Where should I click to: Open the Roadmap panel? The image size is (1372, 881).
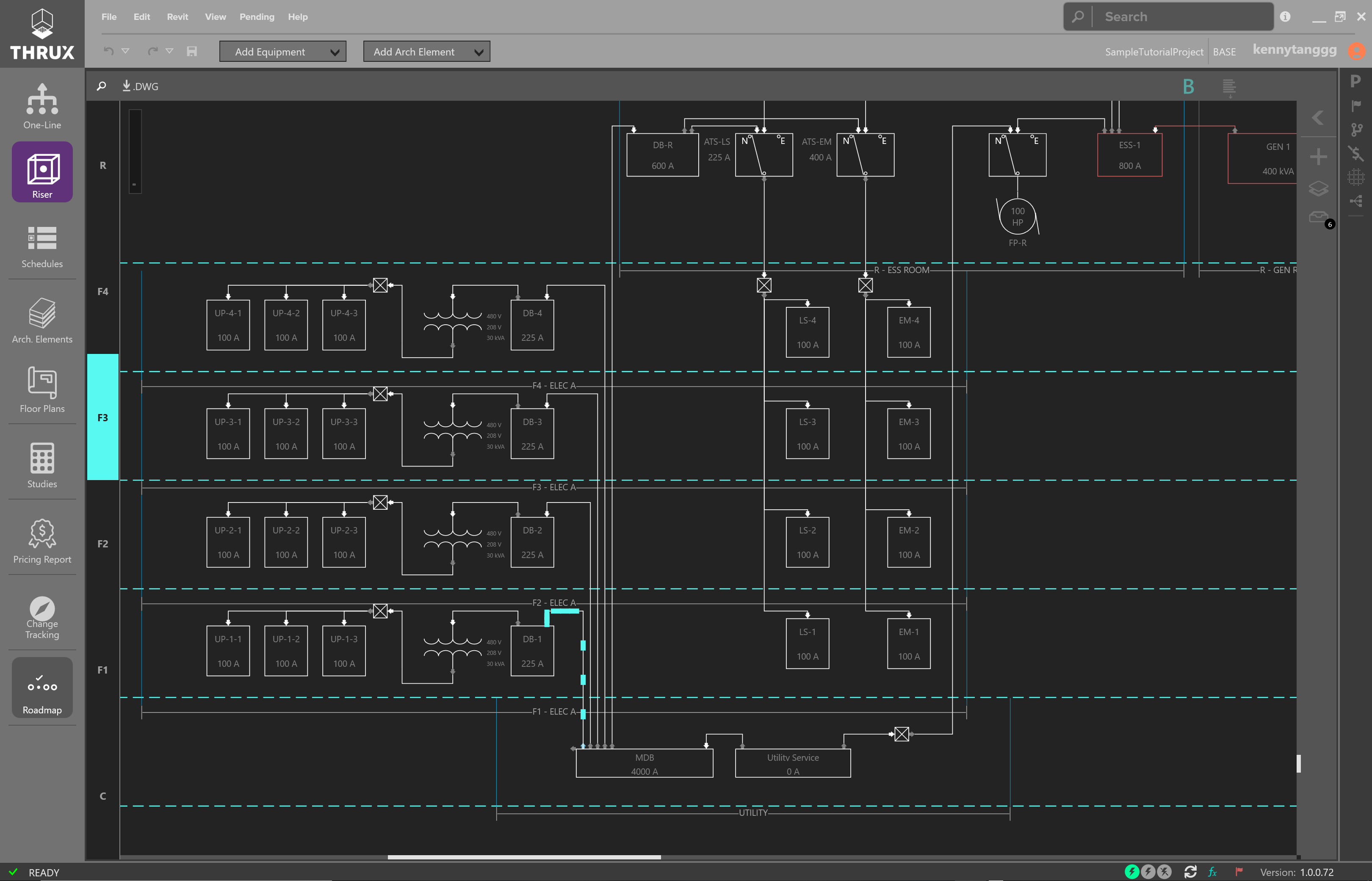pyautogui.click(x=42, y=687)
